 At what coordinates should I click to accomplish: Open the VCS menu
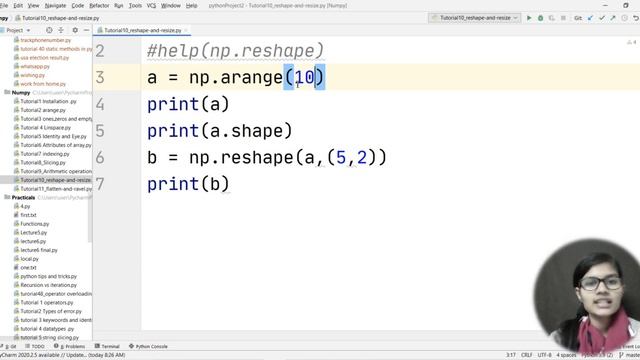[x=151, y=6]
